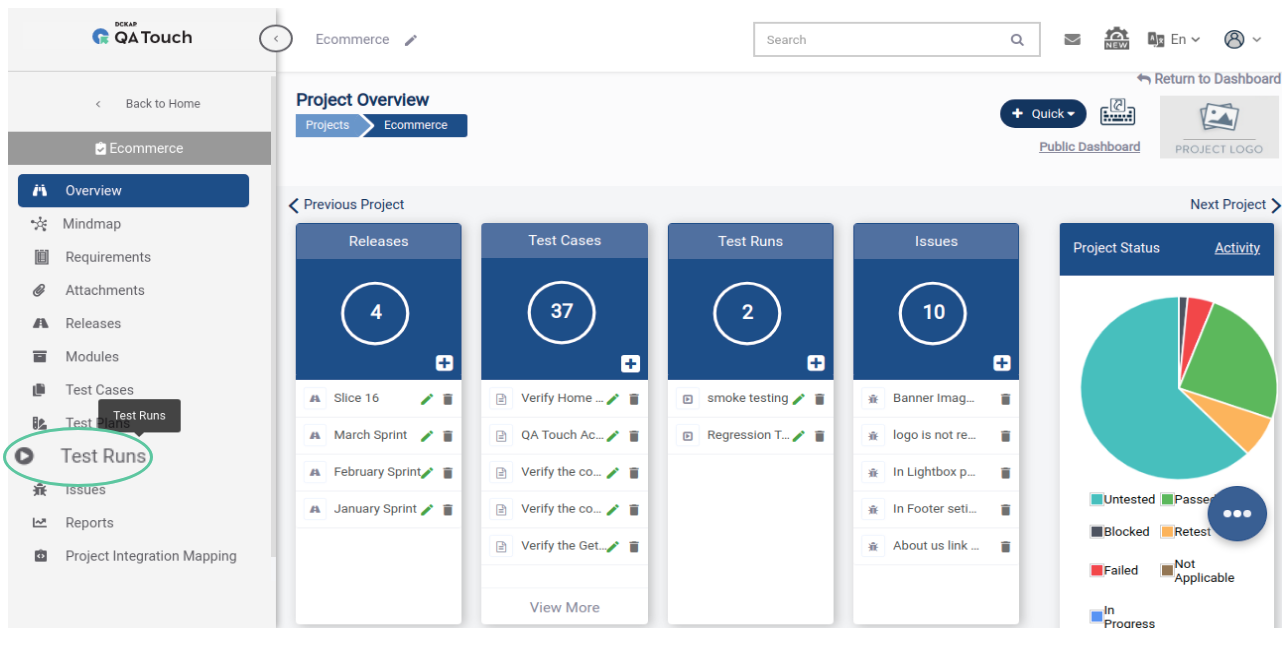Image resolution: width=1282 pixels, height=672 pixels.
Task: Open Test Runs in the sidebar
Action: pos(103,456)
